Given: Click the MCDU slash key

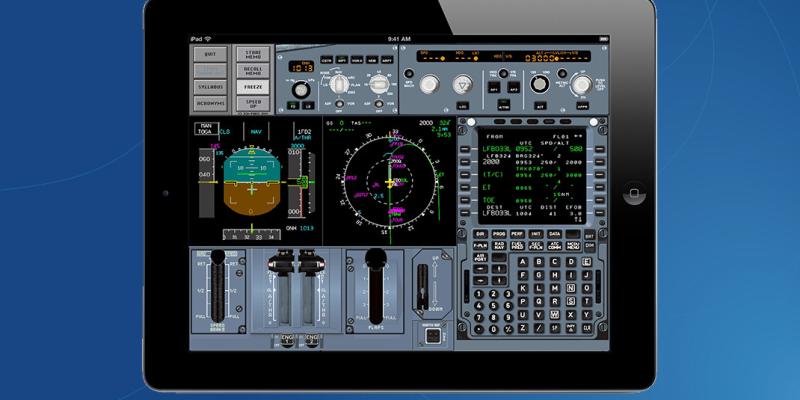Looking at the screenshot, I should [x=539, y=328].
